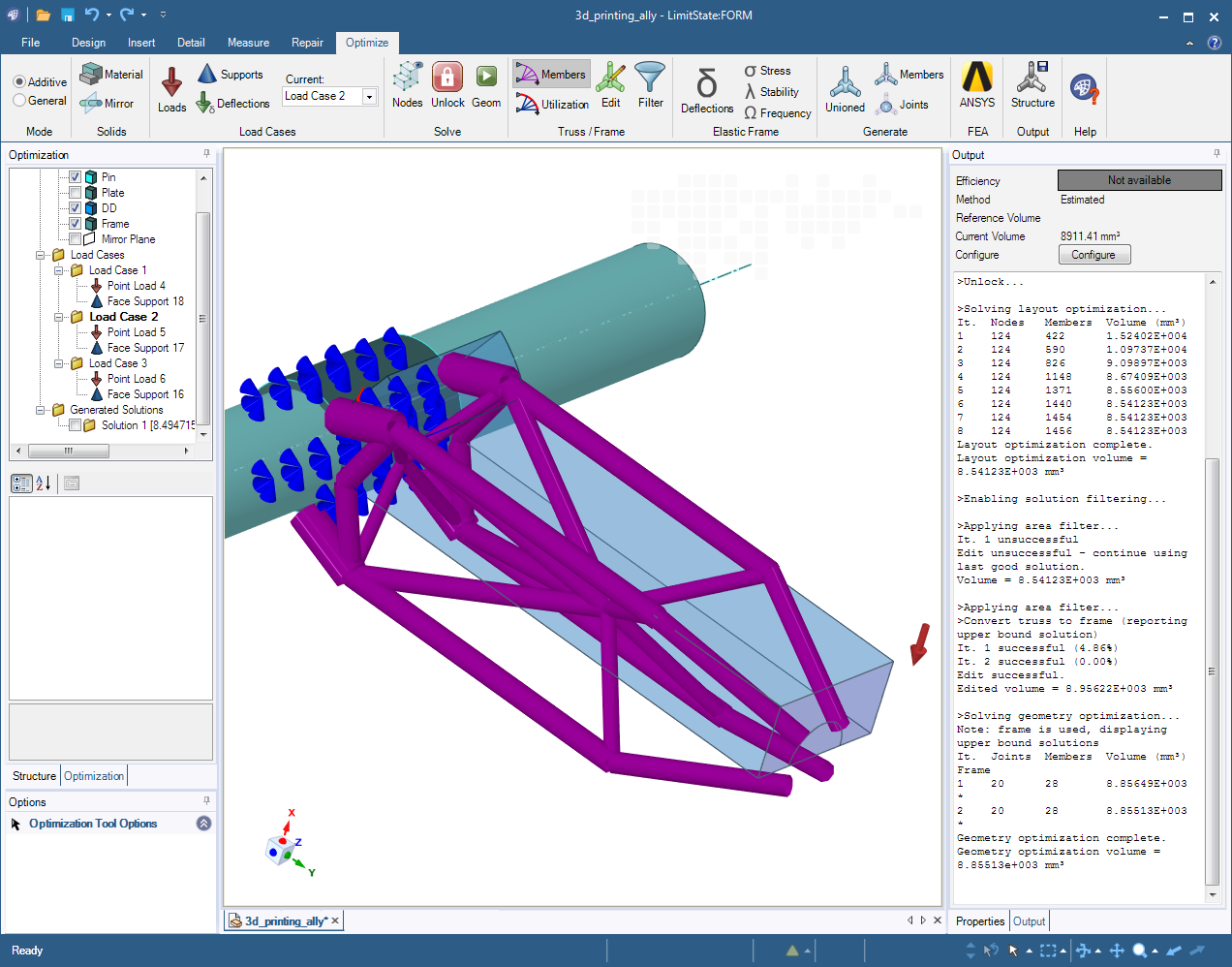Switch to the Insert ribbon tab

(141, 43)
